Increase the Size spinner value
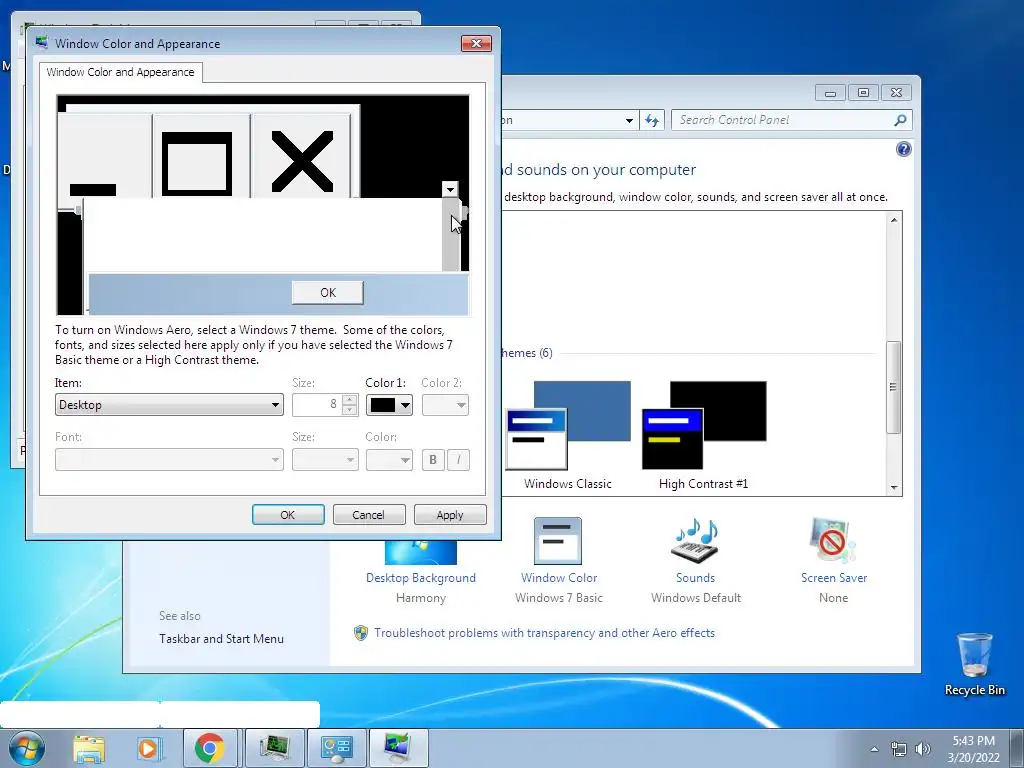1024x768 pixels. click(x=349, y=400)
